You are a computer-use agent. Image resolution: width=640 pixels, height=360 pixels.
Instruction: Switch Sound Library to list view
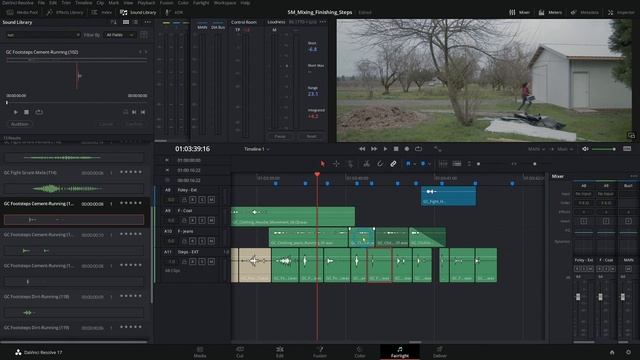(x=135, y=22)
